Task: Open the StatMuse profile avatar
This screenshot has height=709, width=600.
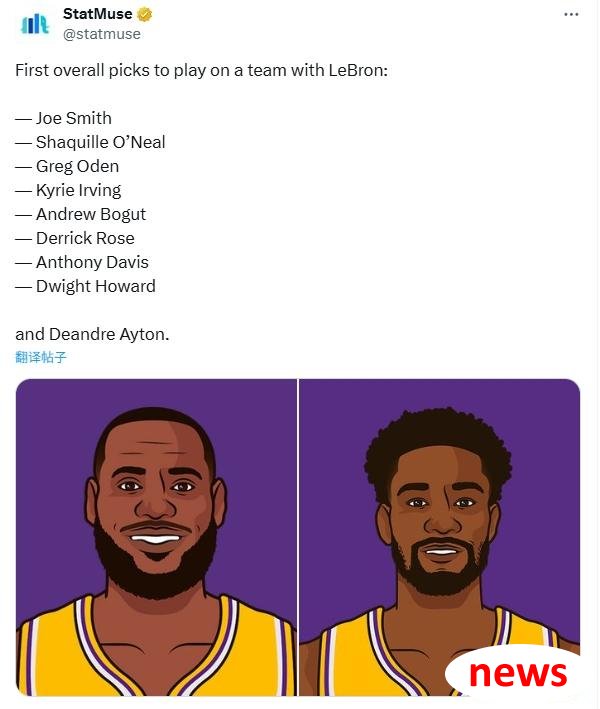Action: [34, 24]
